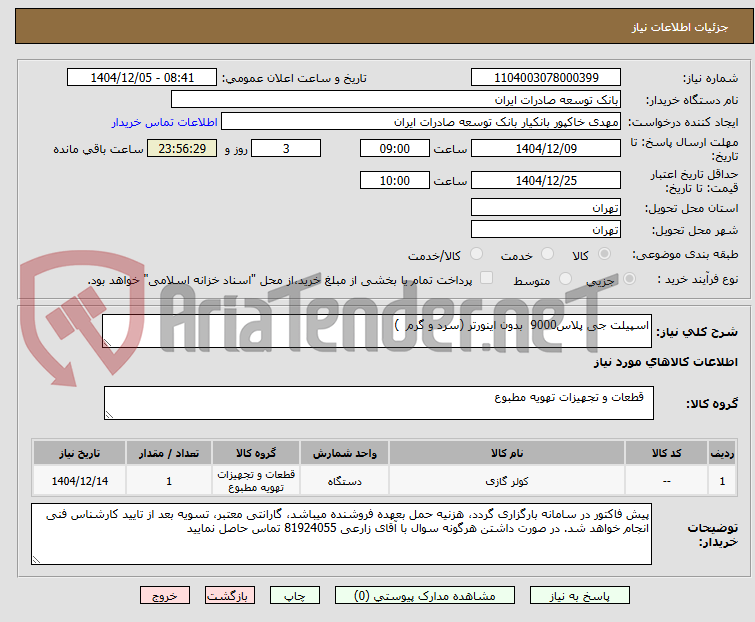Click the قطعات و تجهیزات تهویه مطبوع table cell
755x622 pixels.
(256, 480)
